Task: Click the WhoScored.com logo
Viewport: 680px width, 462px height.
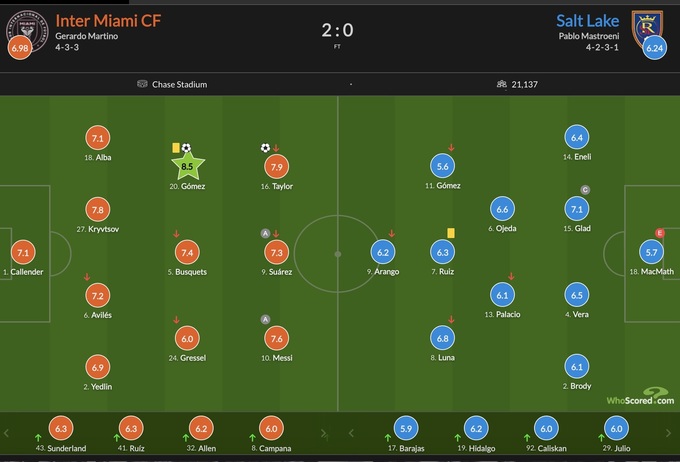Action: point(639,397)
